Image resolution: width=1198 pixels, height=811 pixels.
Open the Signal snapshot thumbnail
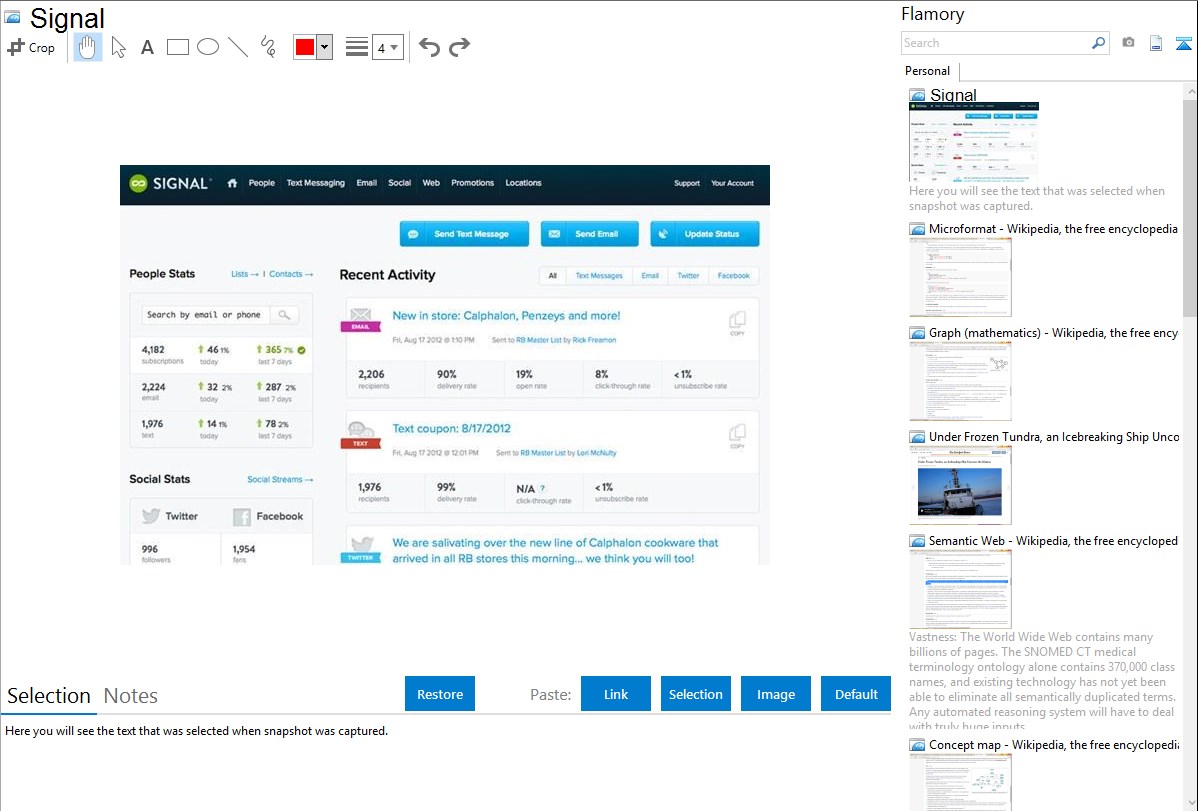pos(974,142)
